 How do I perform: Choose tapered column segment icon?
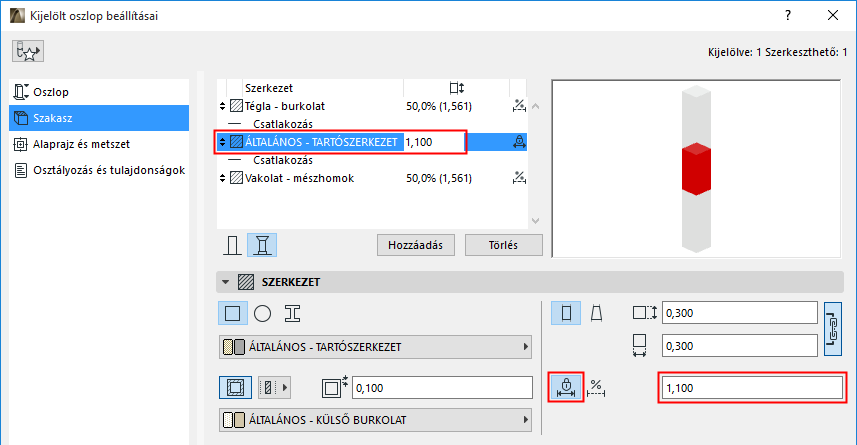coord(597,313)
